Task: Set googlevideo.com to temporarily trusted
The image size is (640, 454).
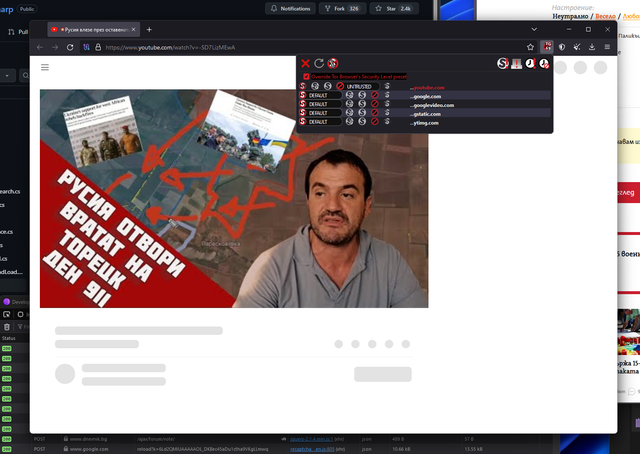Action: point(349,104)
